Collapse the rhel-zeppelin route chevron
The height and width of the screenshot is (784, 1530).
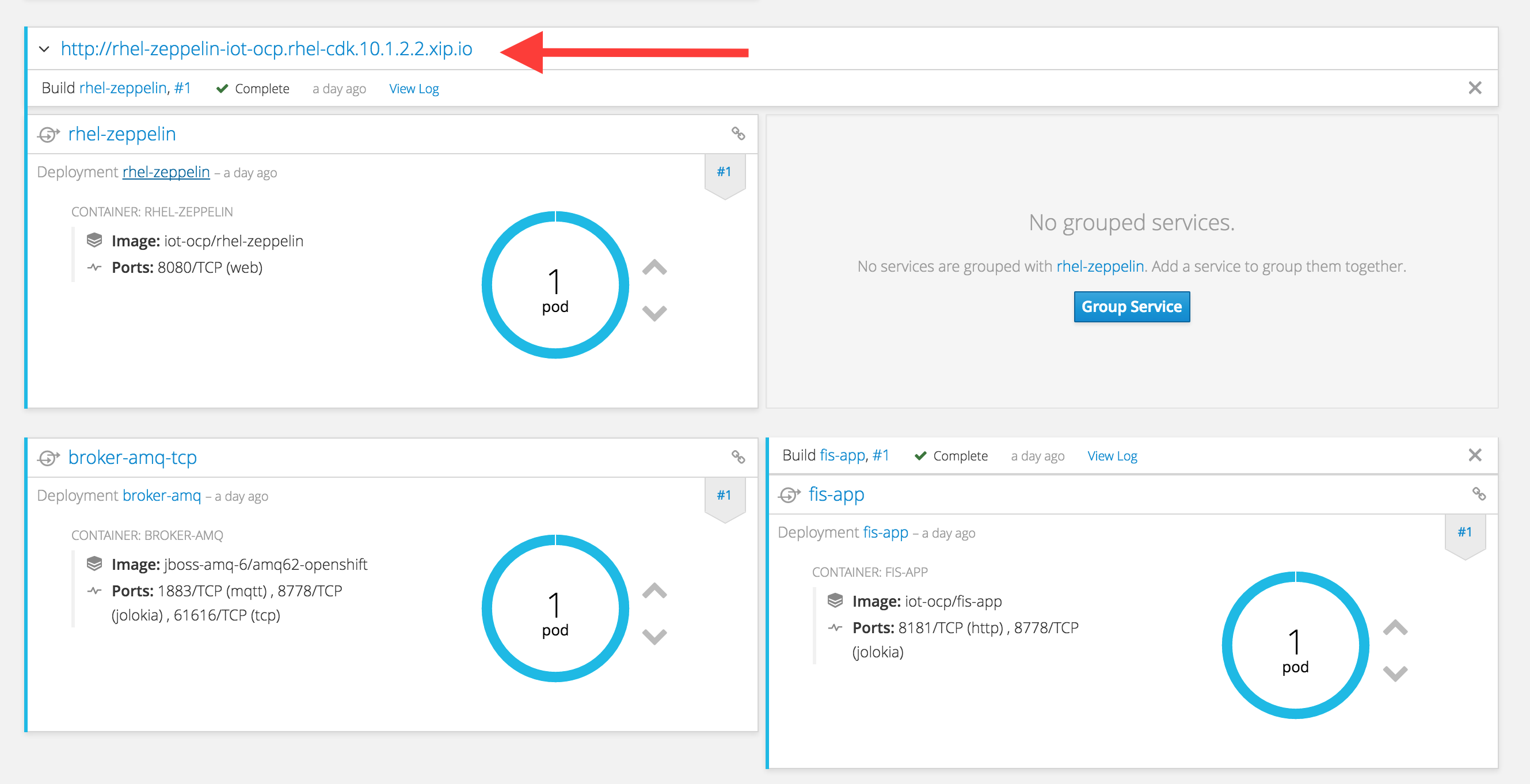point(43,50)
